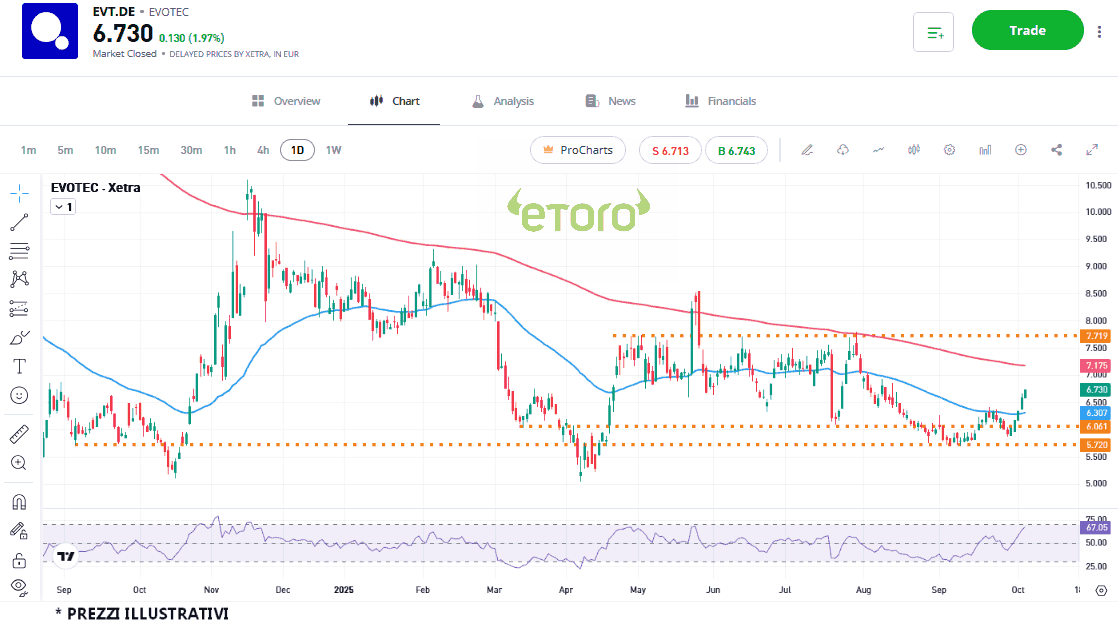This screenshot has width=1118, height=624.
Task: Switch to the Financials tab
Action: [720, 101]
